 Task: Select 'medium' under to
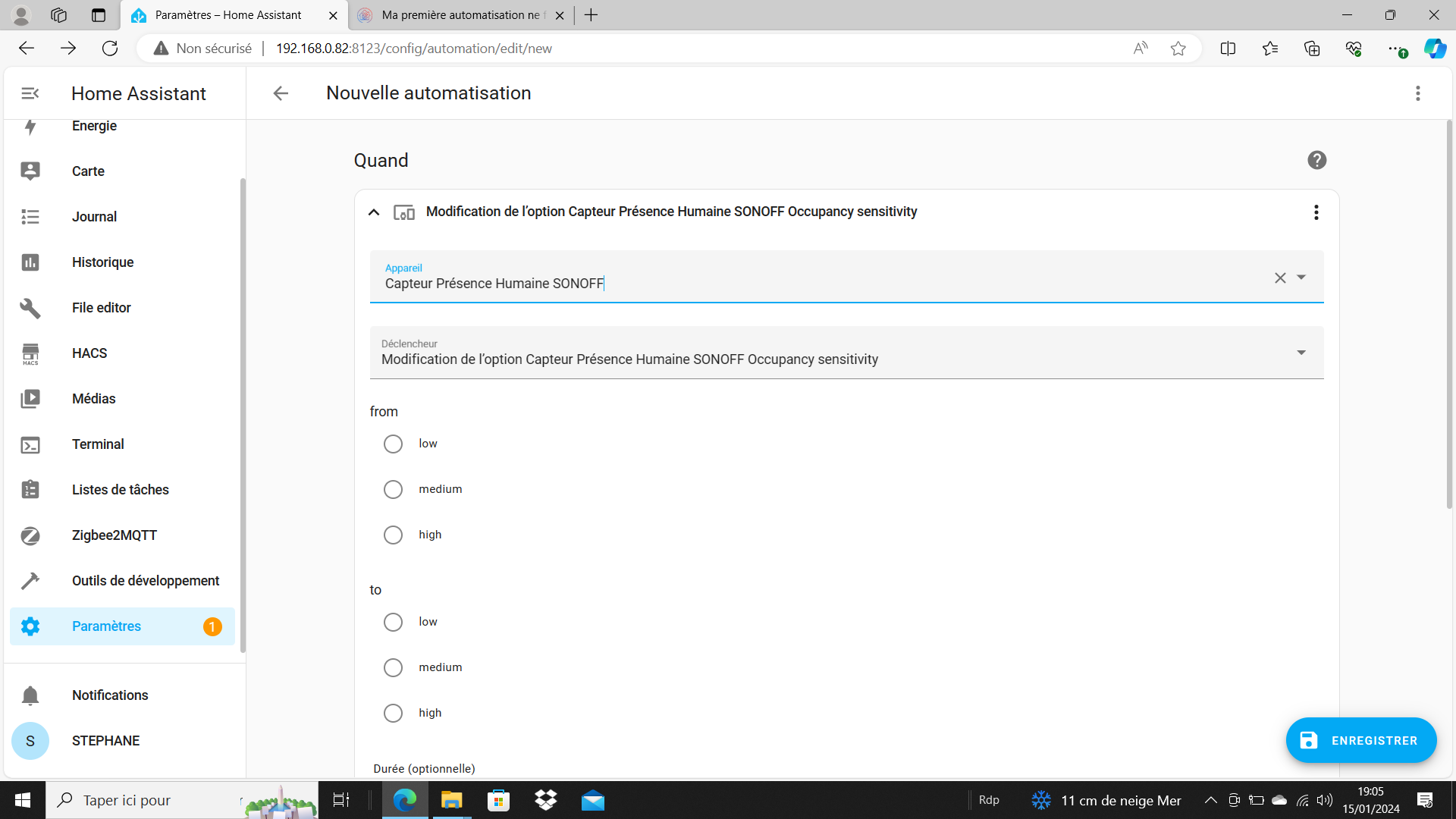pos(393,667)
